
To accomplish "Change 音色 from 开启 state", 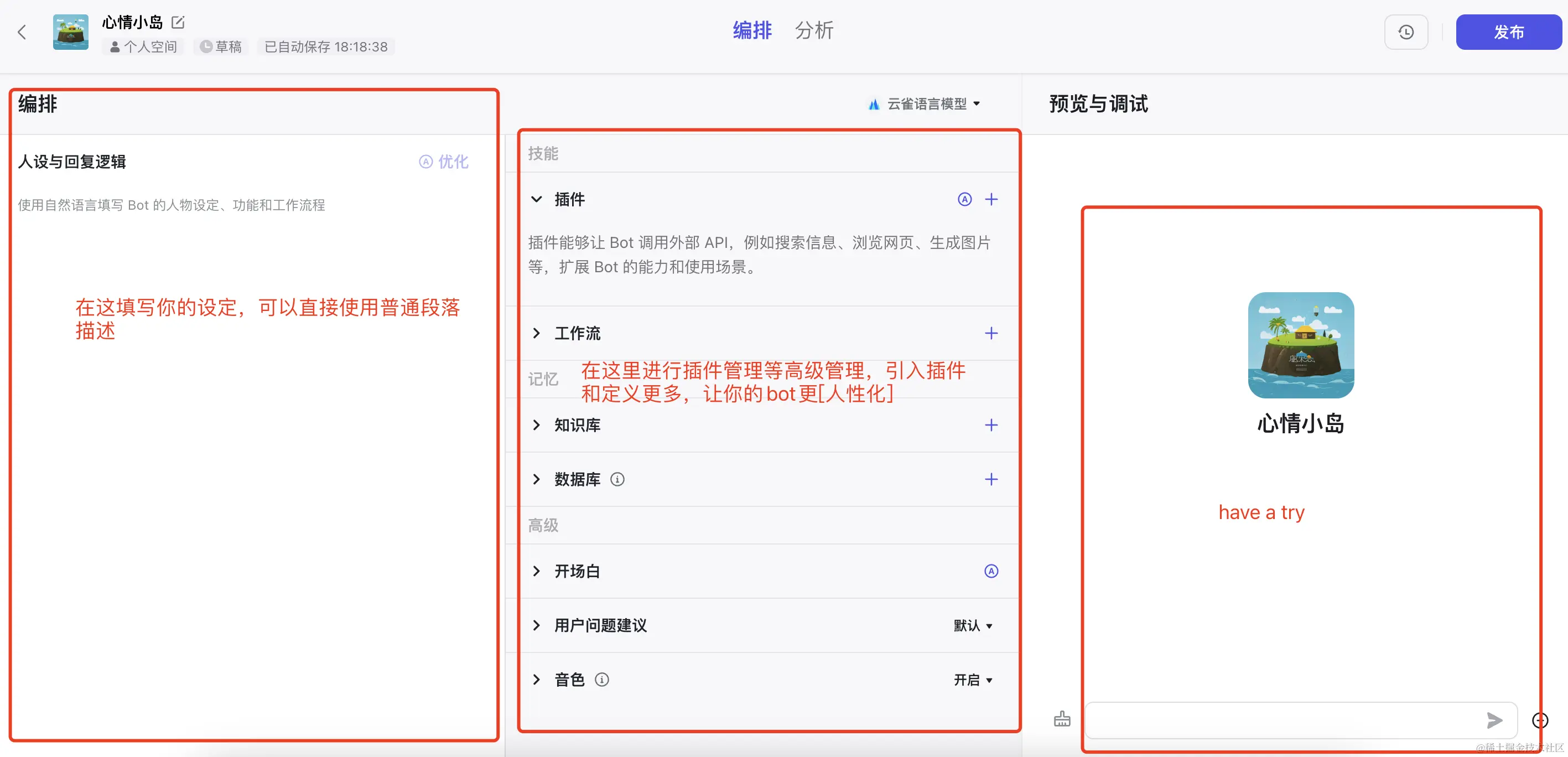I will point(972,680).
